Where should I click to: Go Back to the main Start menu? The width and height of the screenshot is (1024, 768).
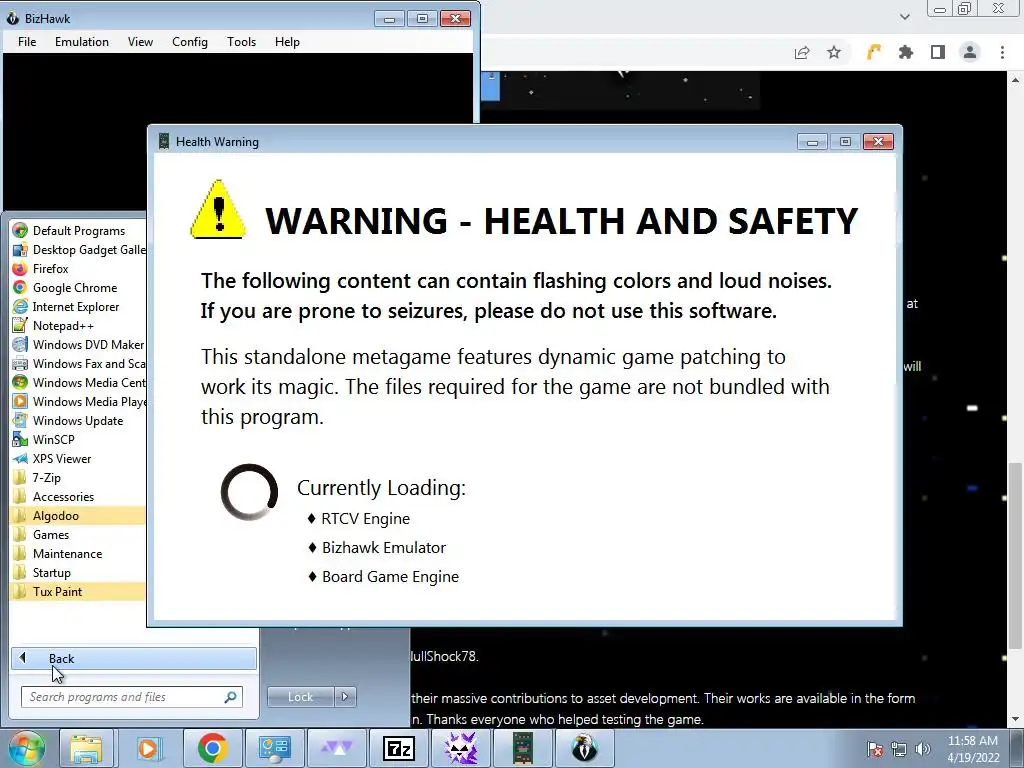point(134,658)
